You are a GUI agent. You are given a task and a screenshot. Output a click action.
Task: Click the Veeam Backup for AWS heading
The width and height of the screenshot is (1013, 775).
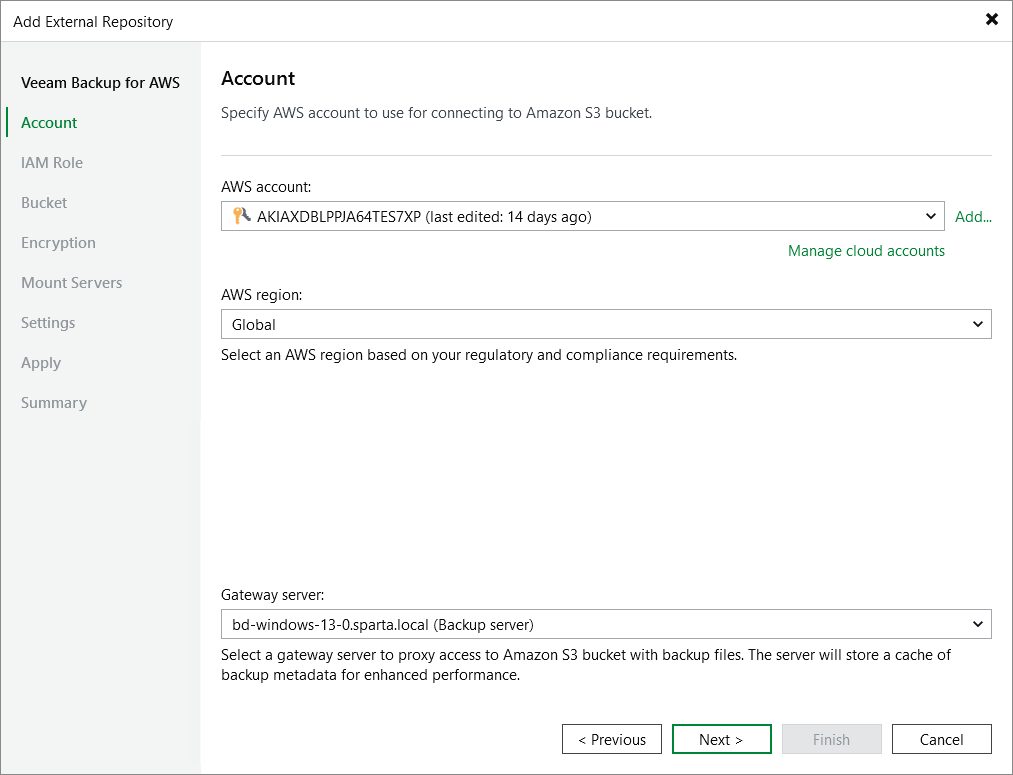click(x=100, y=83)
